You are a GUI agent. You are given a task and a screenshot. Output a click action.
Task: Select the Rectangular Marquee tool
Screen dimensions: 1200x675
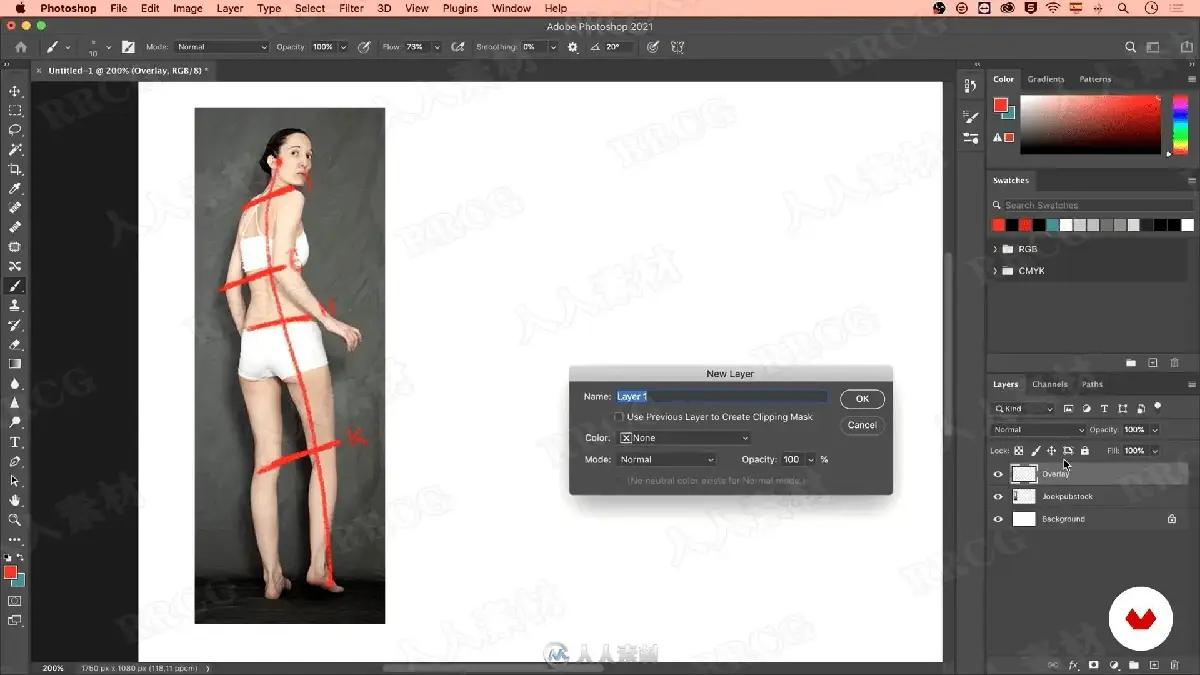(15, 111)
